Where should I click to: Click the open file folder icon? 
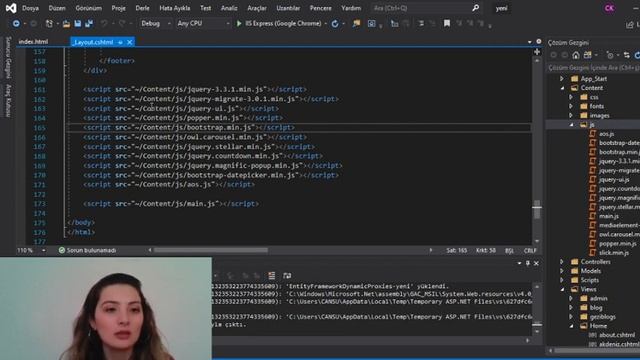pyautogui.click(x=66, y=24)
